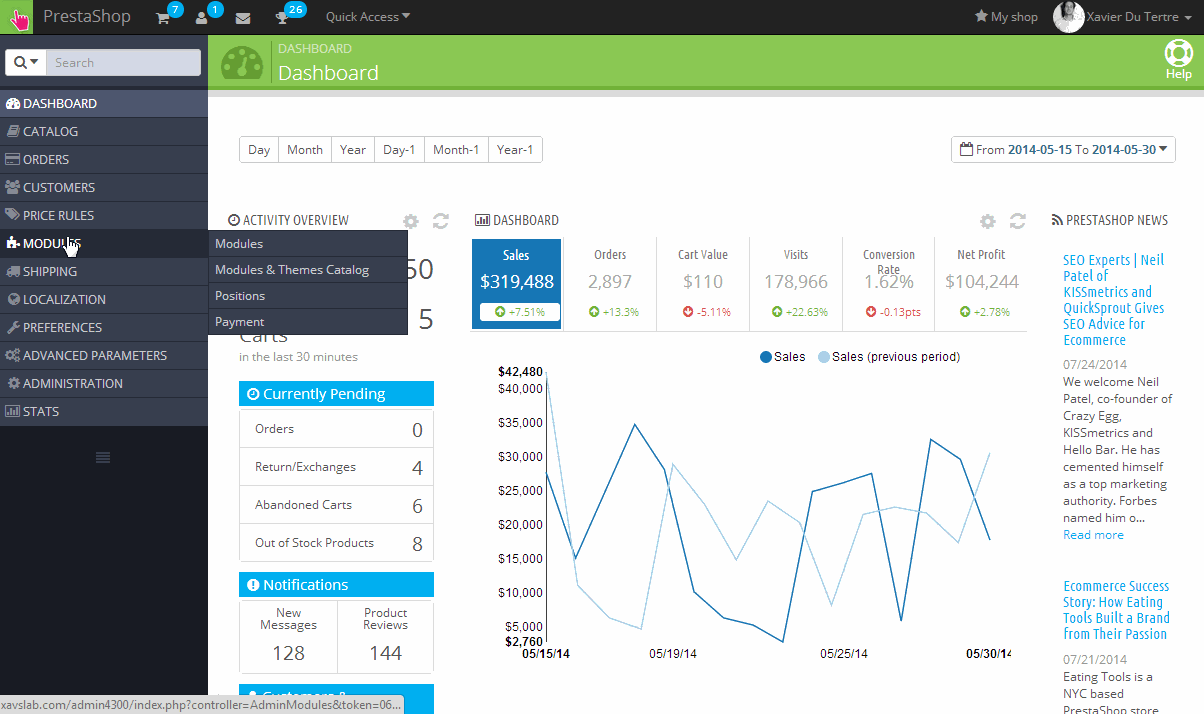The width and height of the screenshot is (1204, 714).
Task: Choose Positions from the Modules submenu
Action: 240,296
